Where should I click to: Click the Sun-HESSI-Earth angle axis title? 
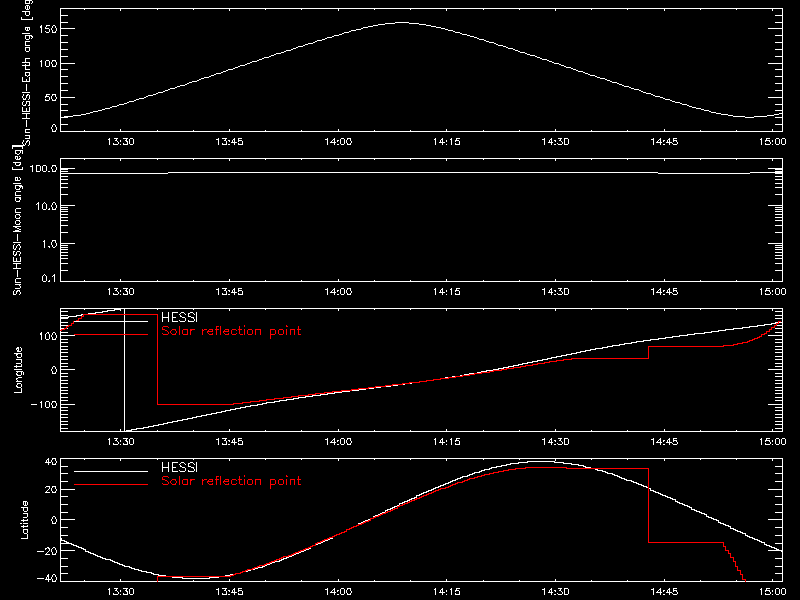(27, 73)
